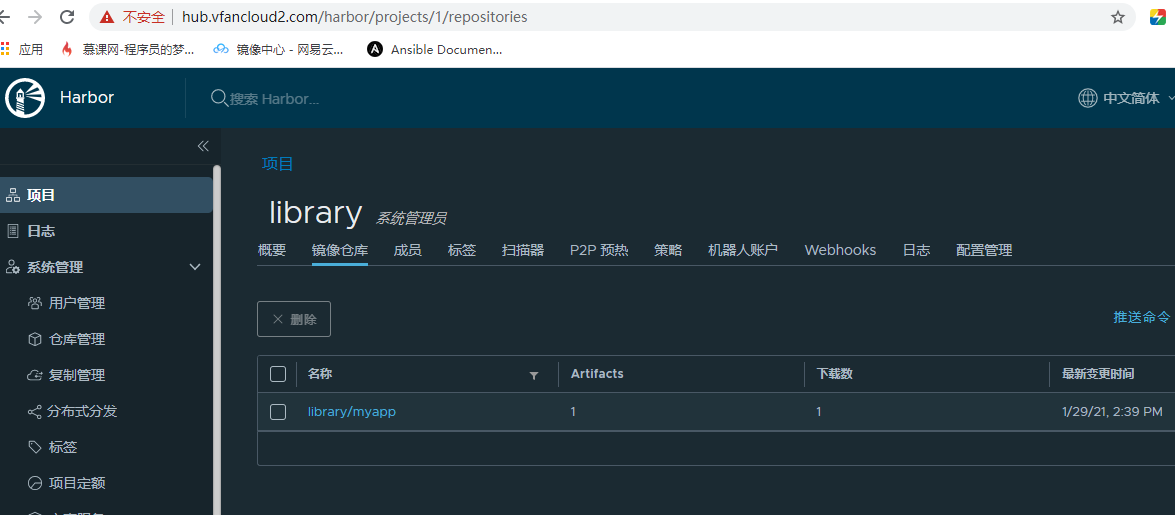Open the 成员 tab

click(408, 250)
